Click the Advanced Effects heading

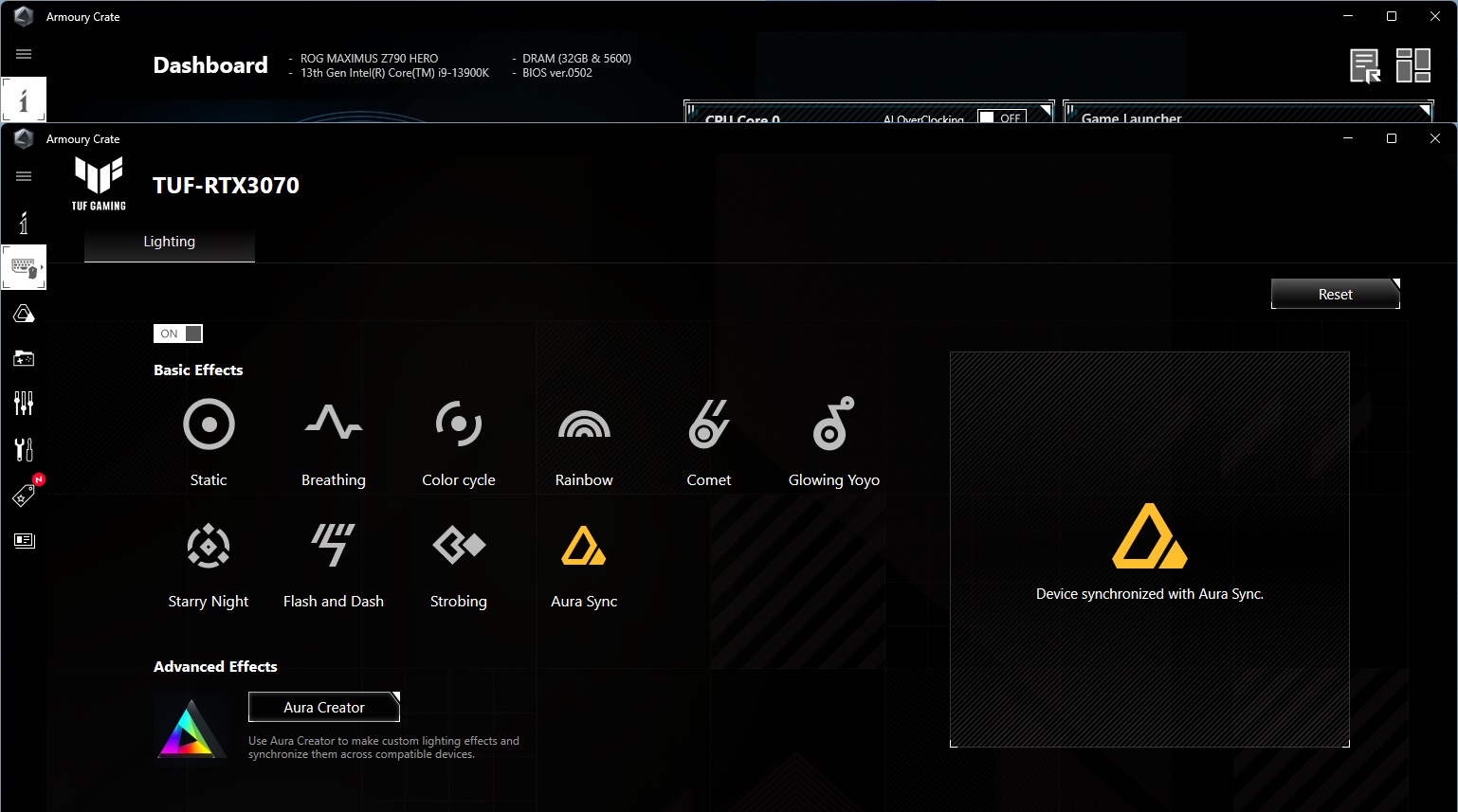[215, 667]
